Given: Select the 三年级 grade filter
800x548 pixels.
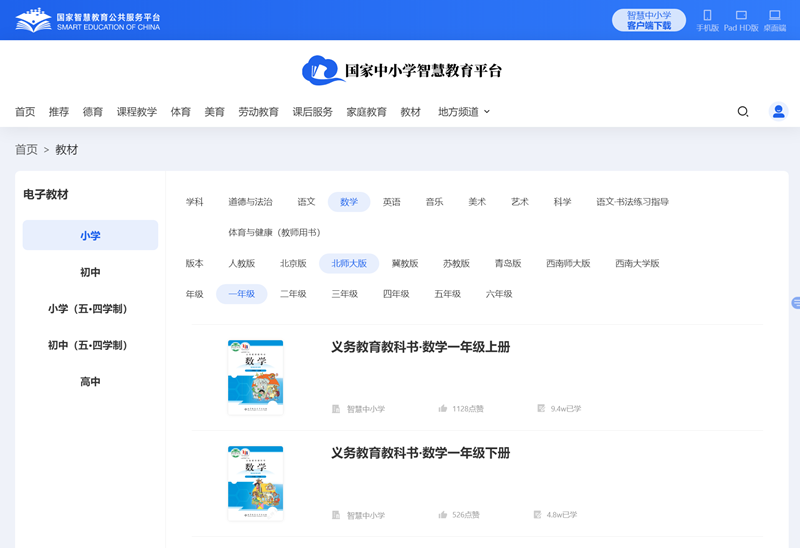Looking at the screenshot, I should 344,294.
